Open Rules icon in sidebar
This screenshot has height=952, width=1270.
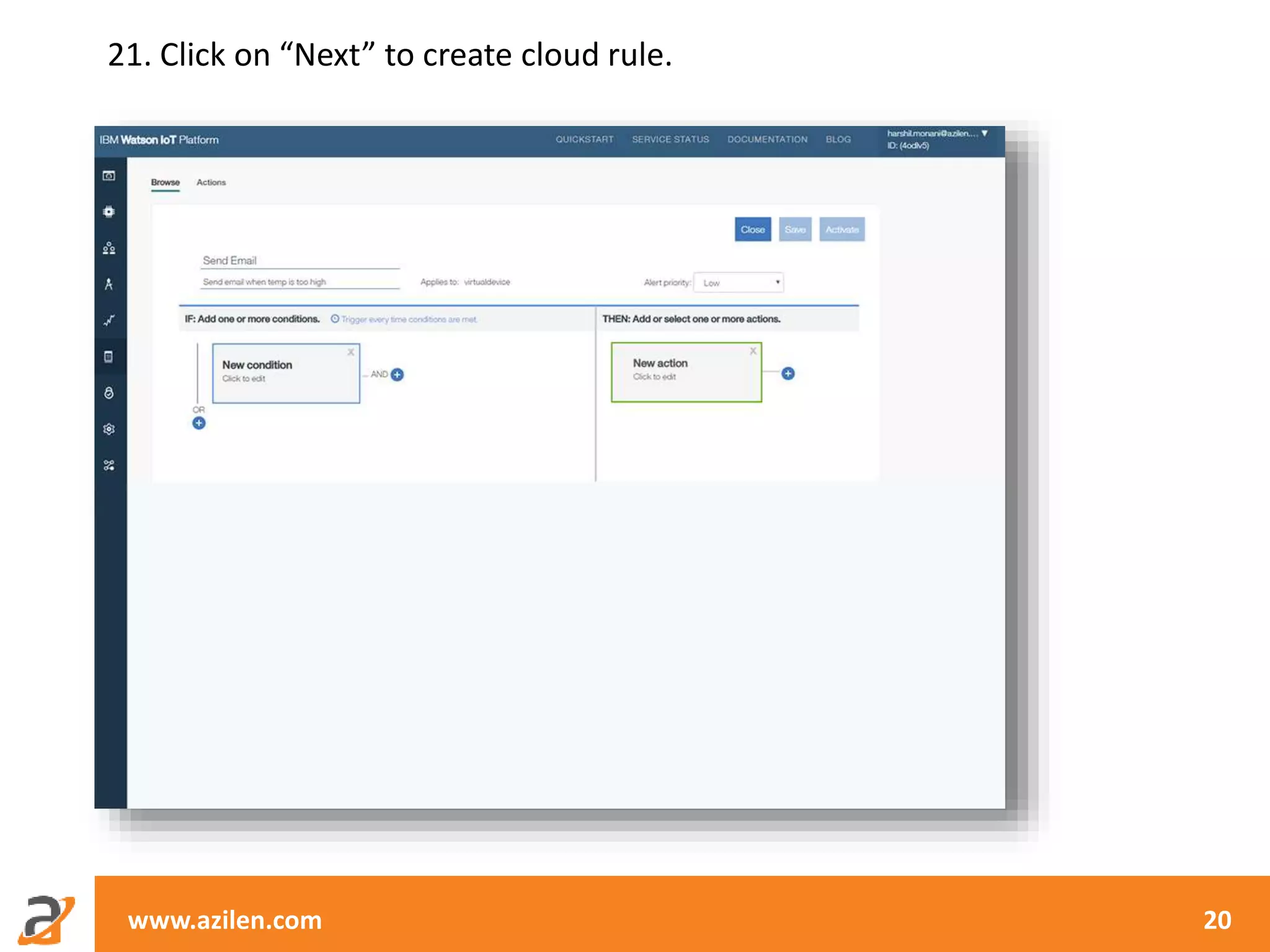(109, 357)
